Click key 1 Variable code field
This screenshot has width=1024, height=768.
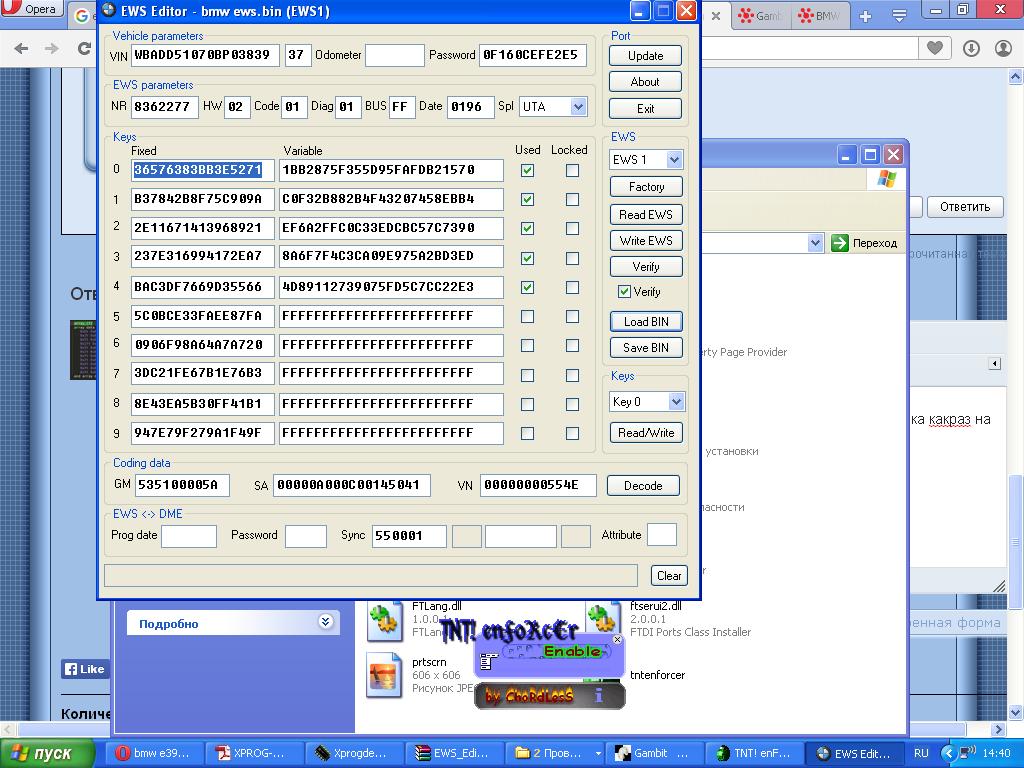(x=391, y=199)
